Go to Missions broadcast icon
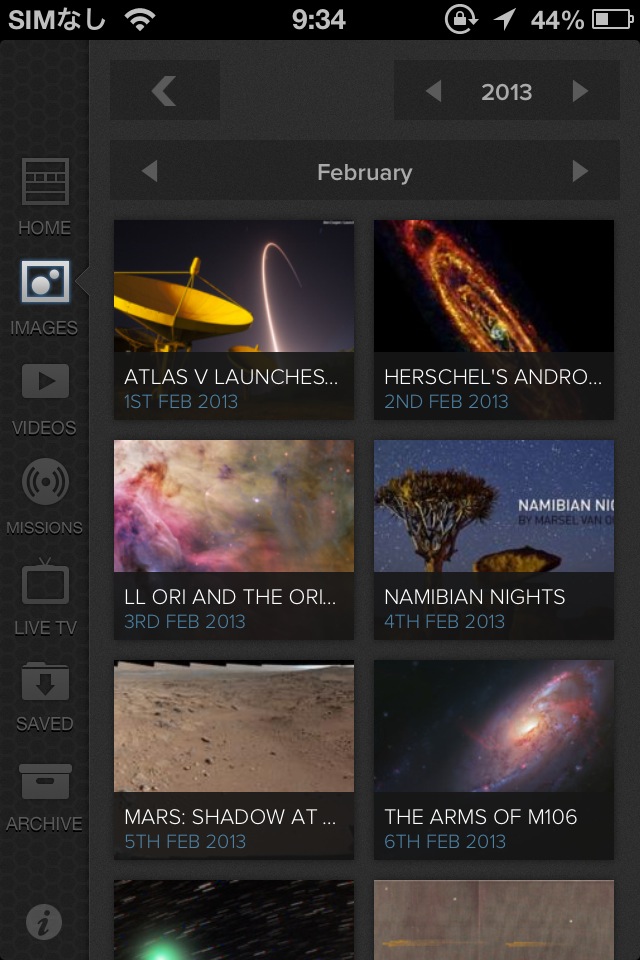 45,483
